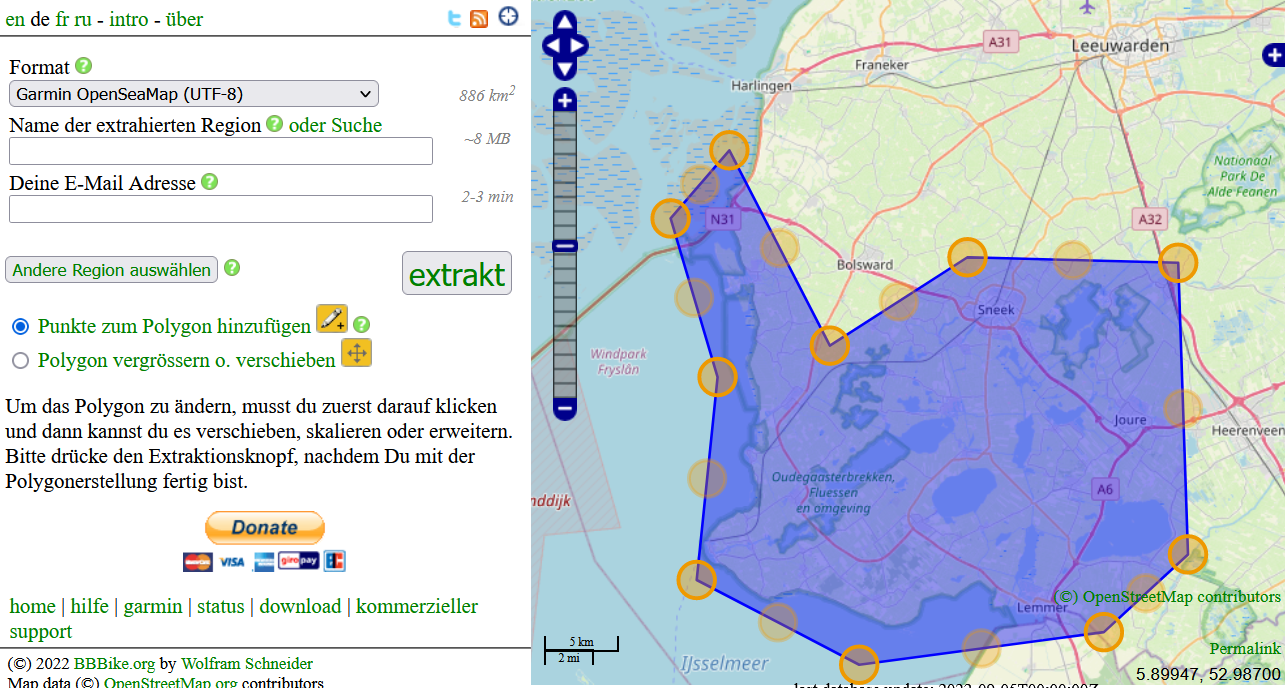
Task: Open the Format selection dropdown
Action: tap(194, 93)
